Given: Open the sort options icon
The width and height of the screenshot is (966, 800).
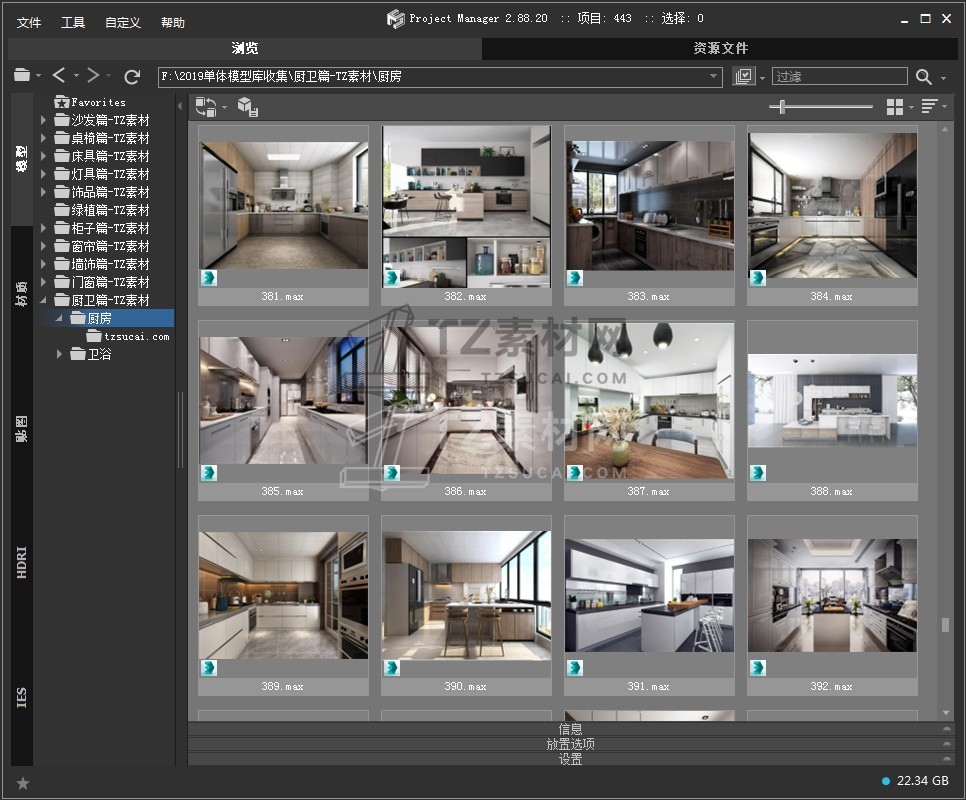Looking at the screenshot, I should pos(929,106).
